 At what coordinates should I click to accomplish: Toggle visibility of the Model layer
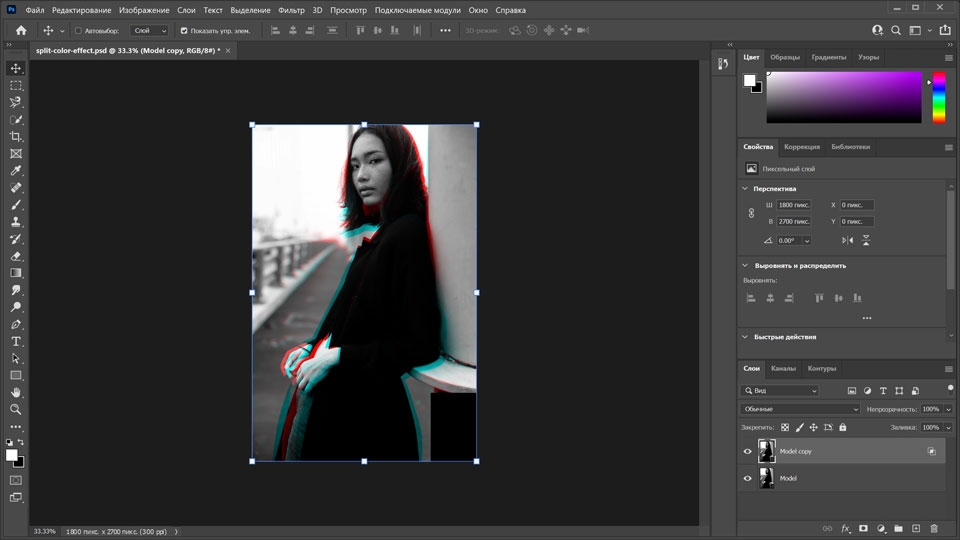click(x=747, y=479)
